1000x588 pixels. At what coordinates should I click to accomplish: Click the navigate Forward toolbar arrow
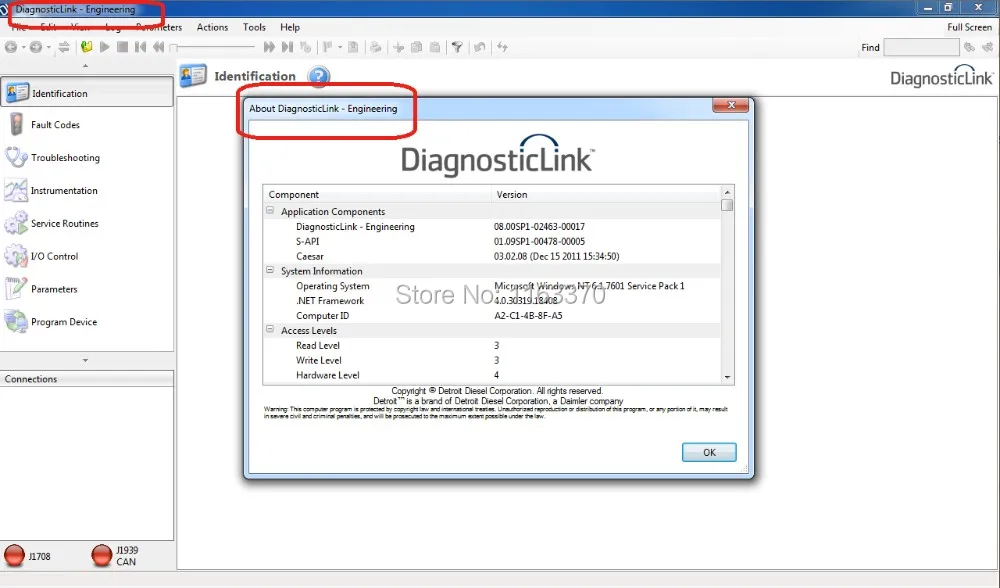click(36, 47)
